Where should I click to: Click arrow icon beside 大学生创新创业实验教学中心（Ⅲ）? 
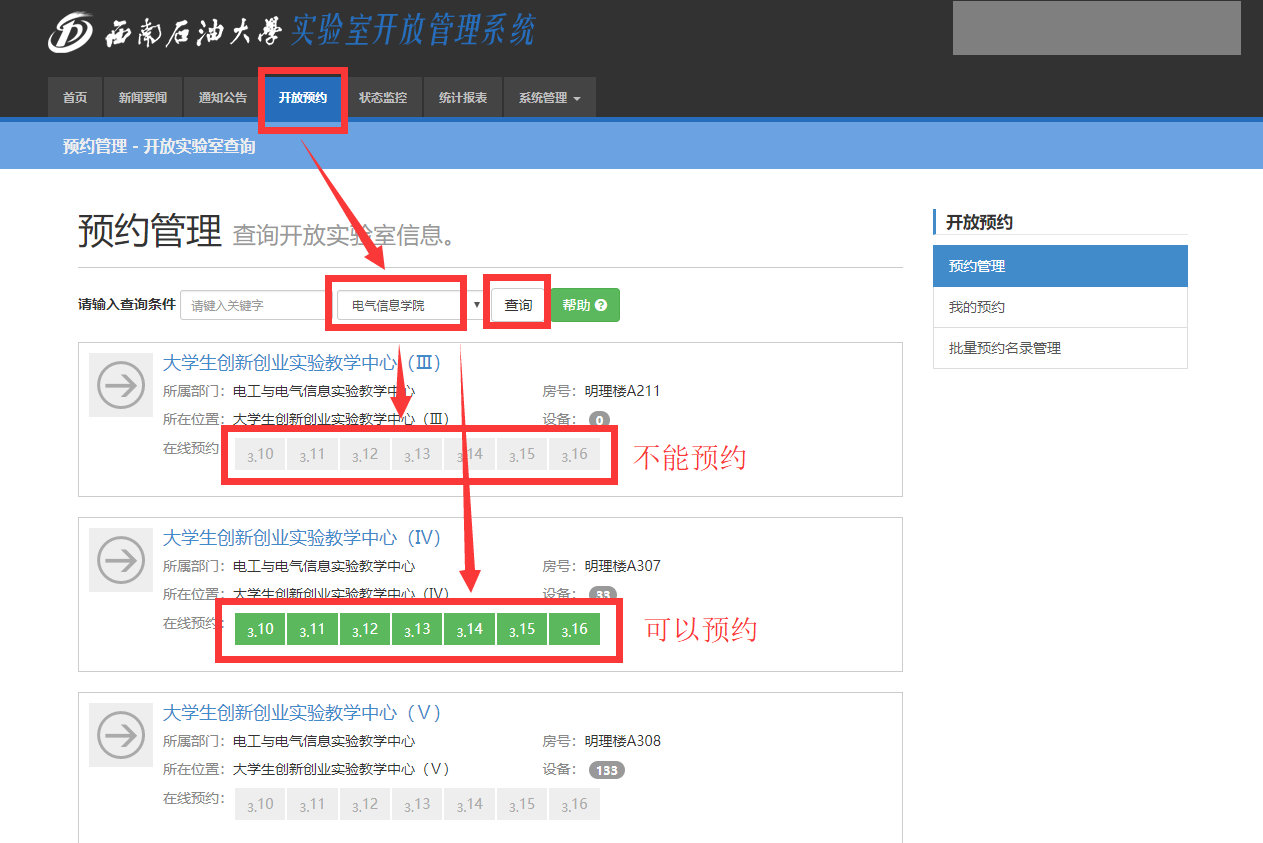click(x=120, y=385)
